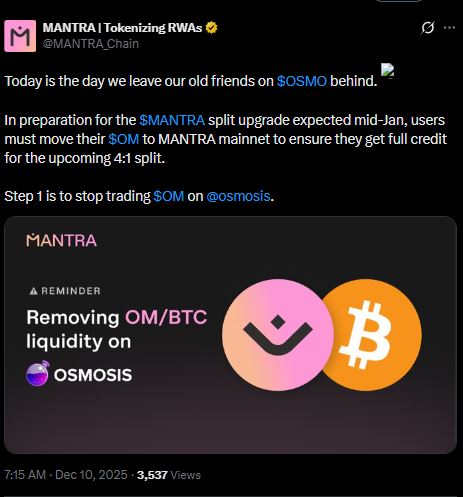The image size is (463, 497).
Task: Open the timestamp 7:15 AM · Dec 10, 2025
Action: [x=66, y=475]
